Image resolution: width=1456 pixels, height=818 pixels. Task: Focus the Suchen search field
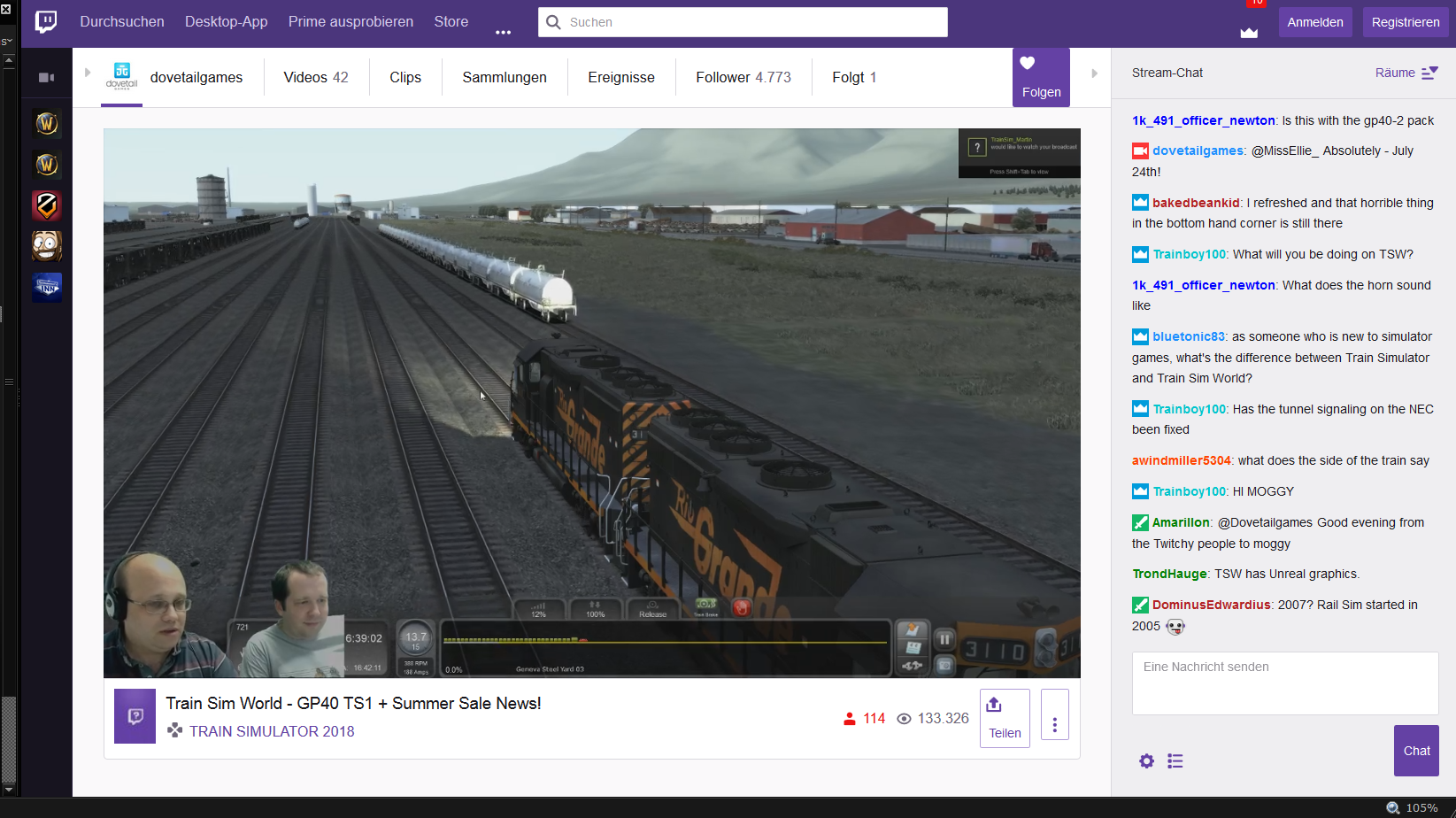[x=743, y=22]
